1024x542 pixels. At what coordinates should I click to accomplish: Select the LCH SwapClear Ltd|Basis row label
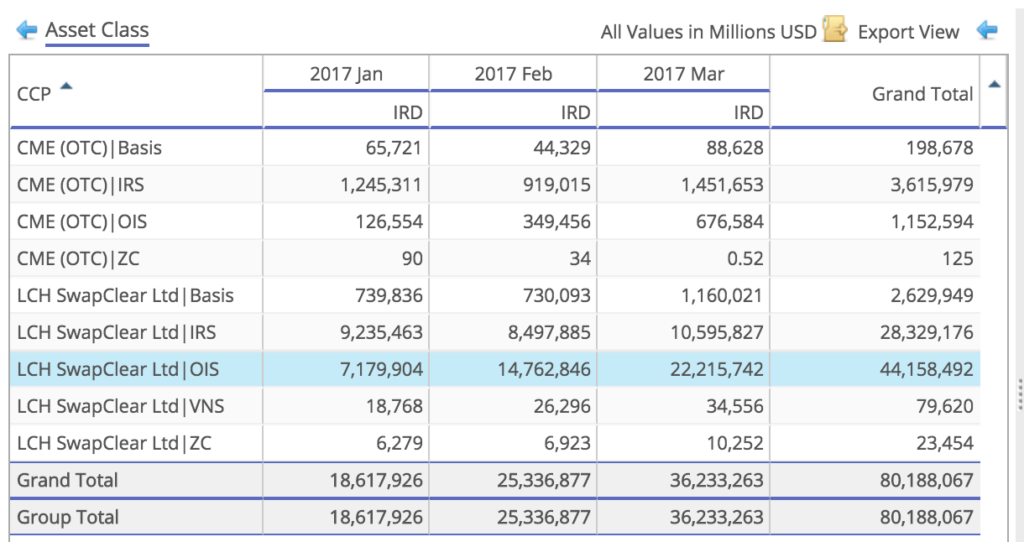[125, 296]
